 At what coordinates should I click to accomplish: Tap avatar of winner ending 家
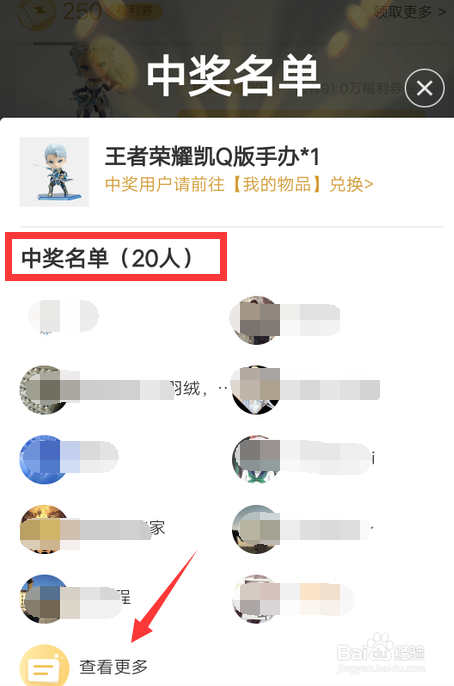tap(43, 529)
